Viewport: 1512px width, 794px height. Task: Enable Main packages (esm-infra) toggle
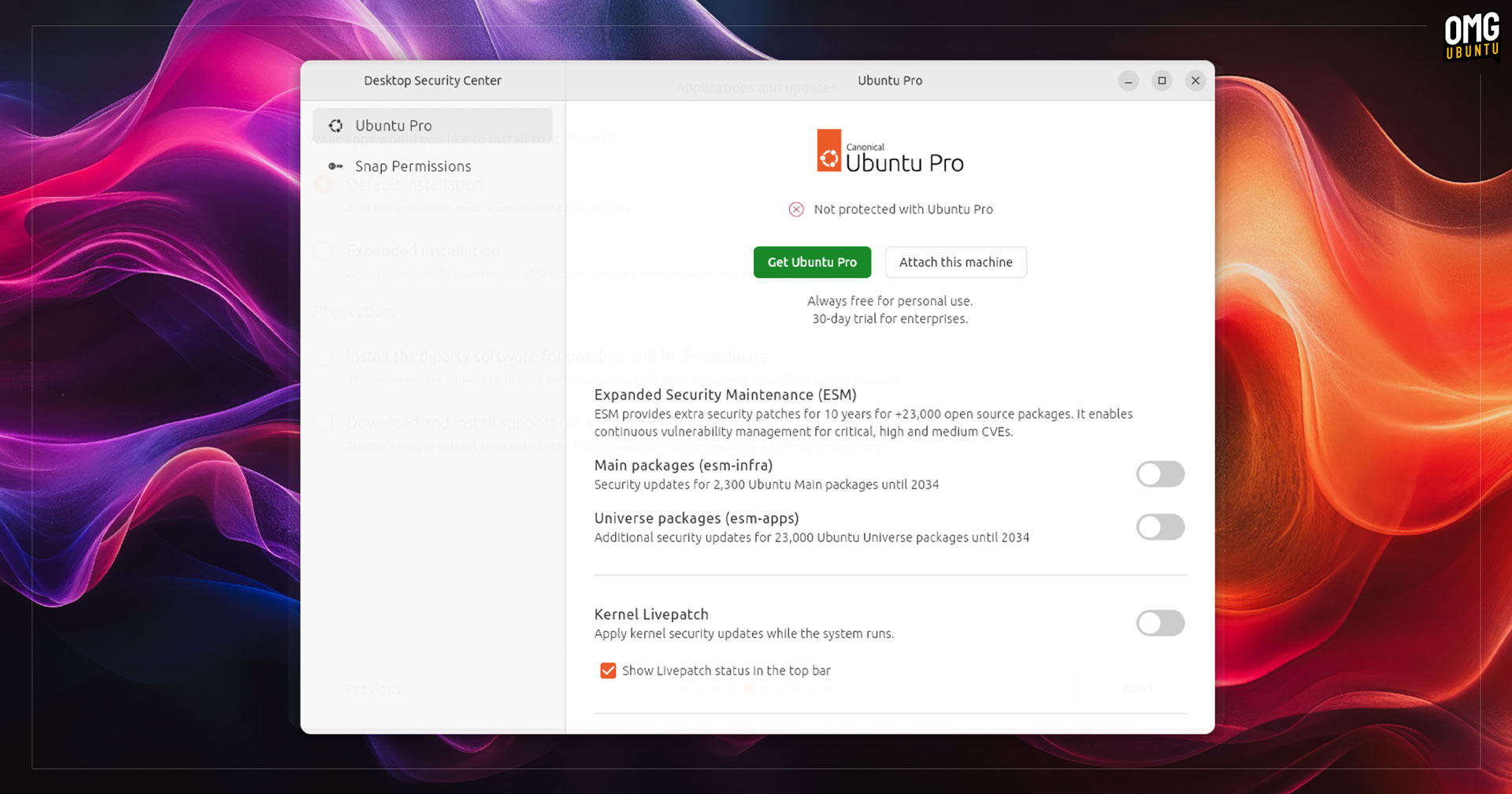tap(1160, 474)
